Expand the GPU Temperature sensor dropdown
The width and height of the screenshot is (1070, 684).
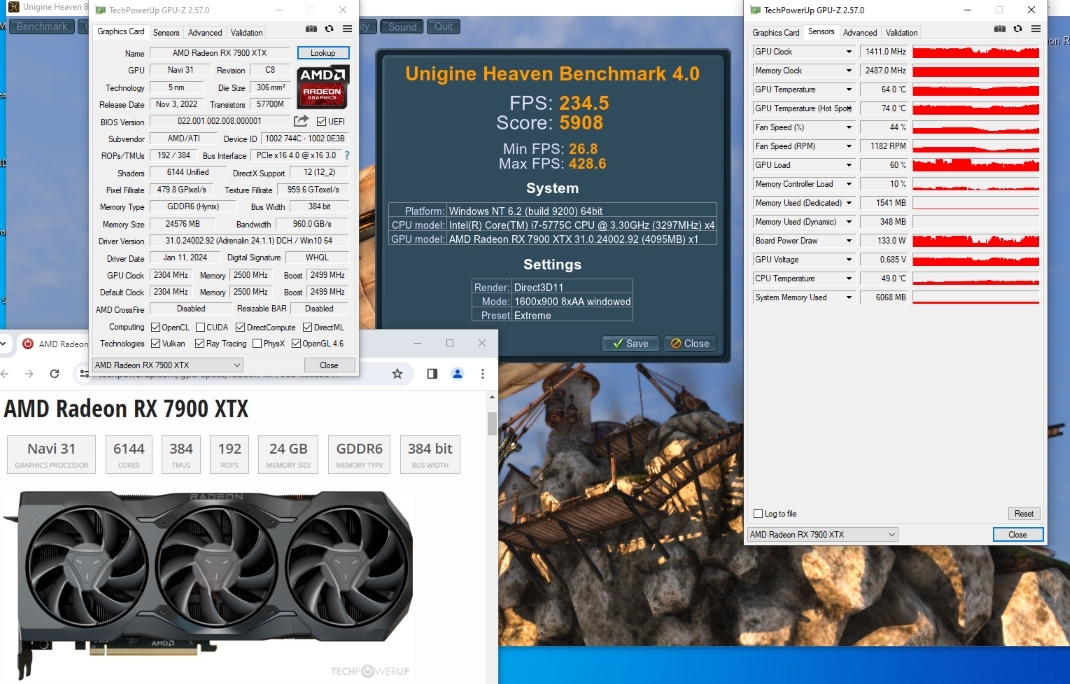click(849, 89)
